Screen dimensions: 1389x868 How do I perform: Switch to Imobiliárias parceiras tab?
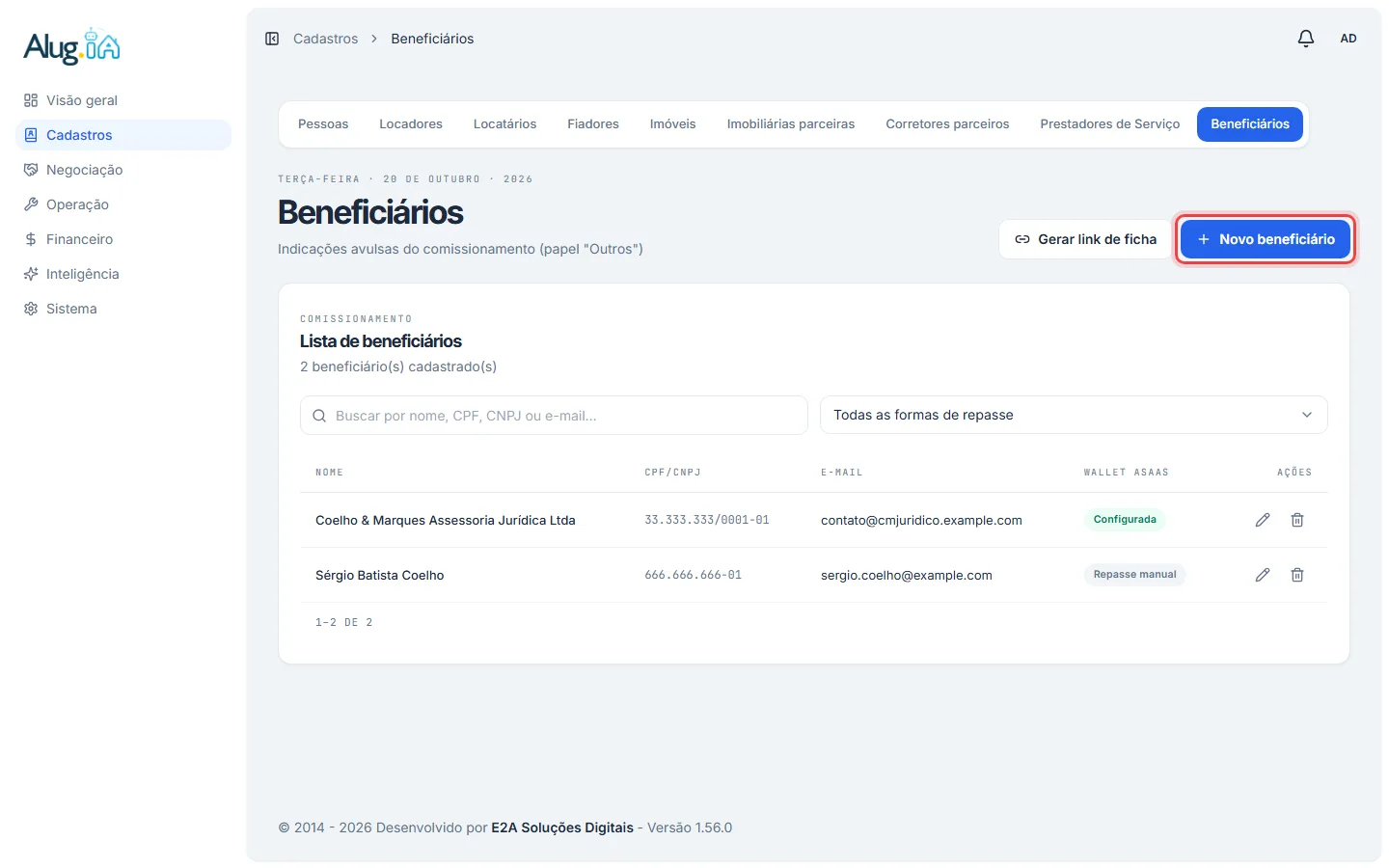(x=791, y=124)
